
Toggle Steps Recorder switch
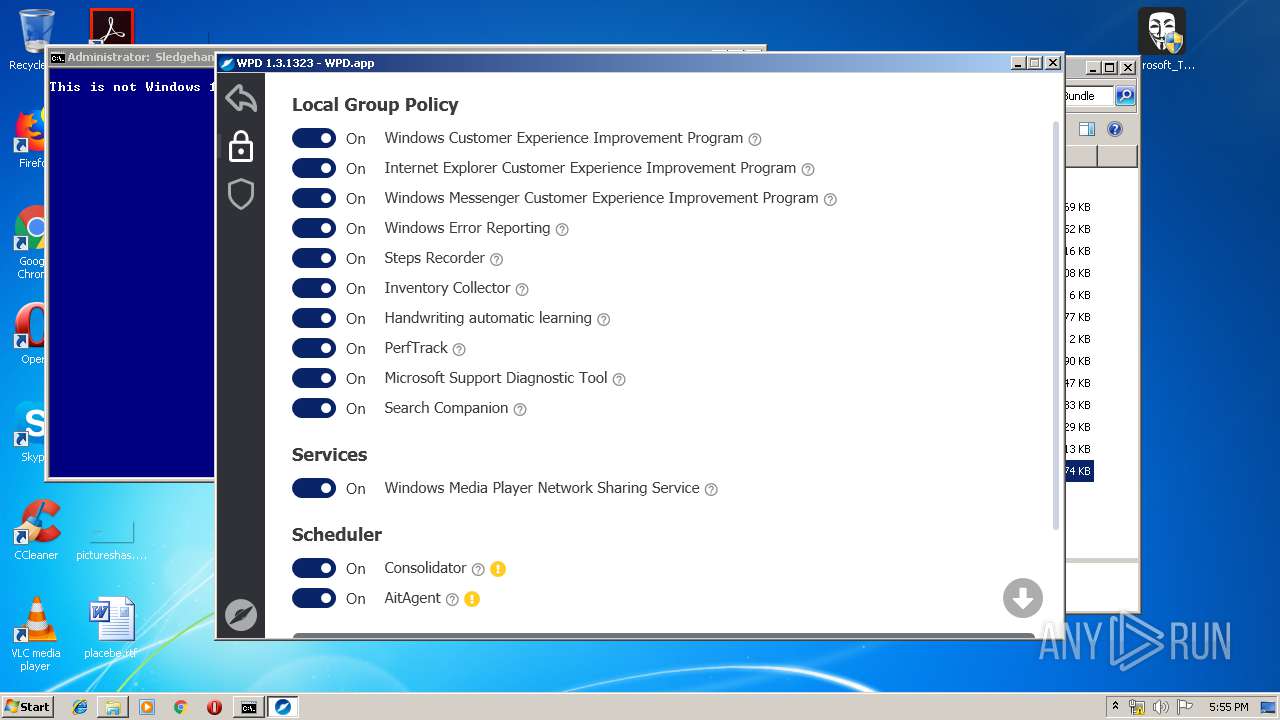point(314,258)
